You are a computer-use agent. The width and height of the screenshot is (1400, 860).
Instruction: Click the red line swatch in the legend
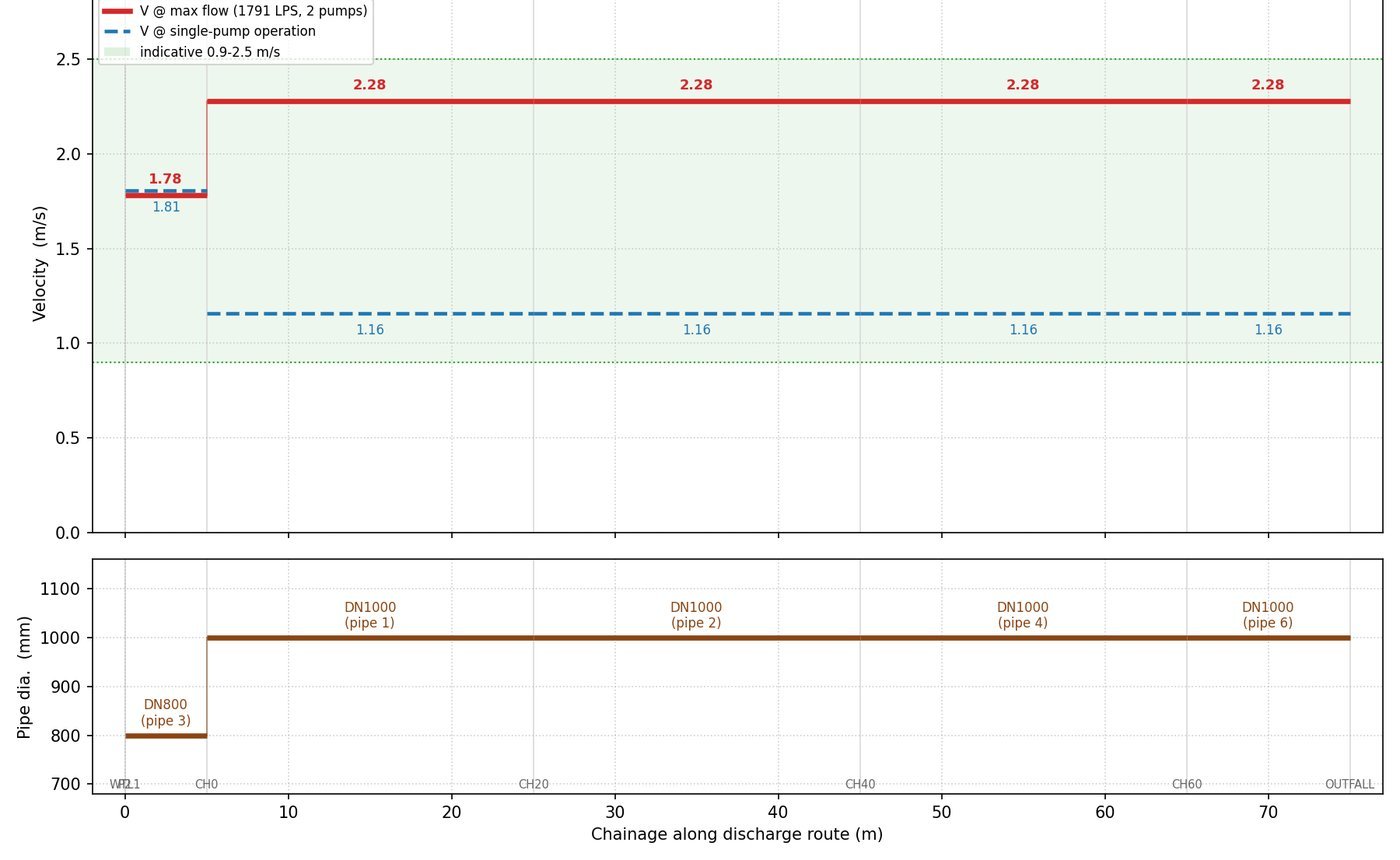tap(118, 11)
